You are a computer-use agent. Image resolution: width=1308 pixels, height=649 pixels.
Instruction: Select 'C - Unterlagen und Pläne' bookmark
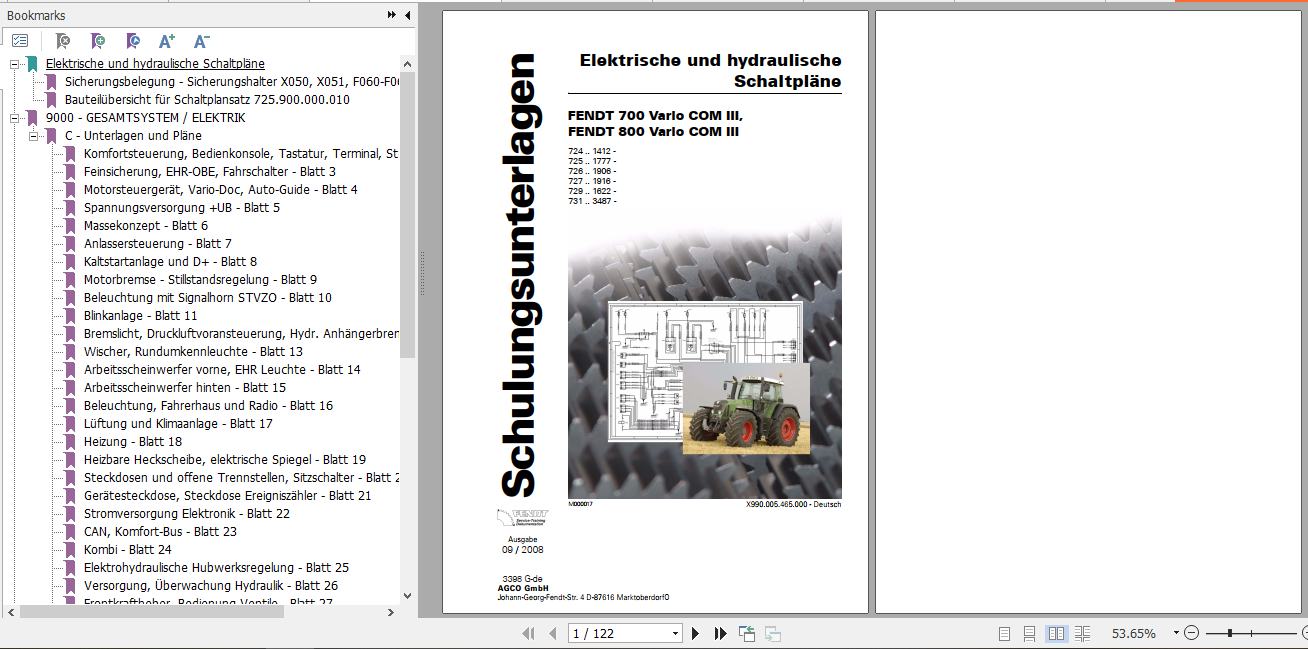click(133, 136)
